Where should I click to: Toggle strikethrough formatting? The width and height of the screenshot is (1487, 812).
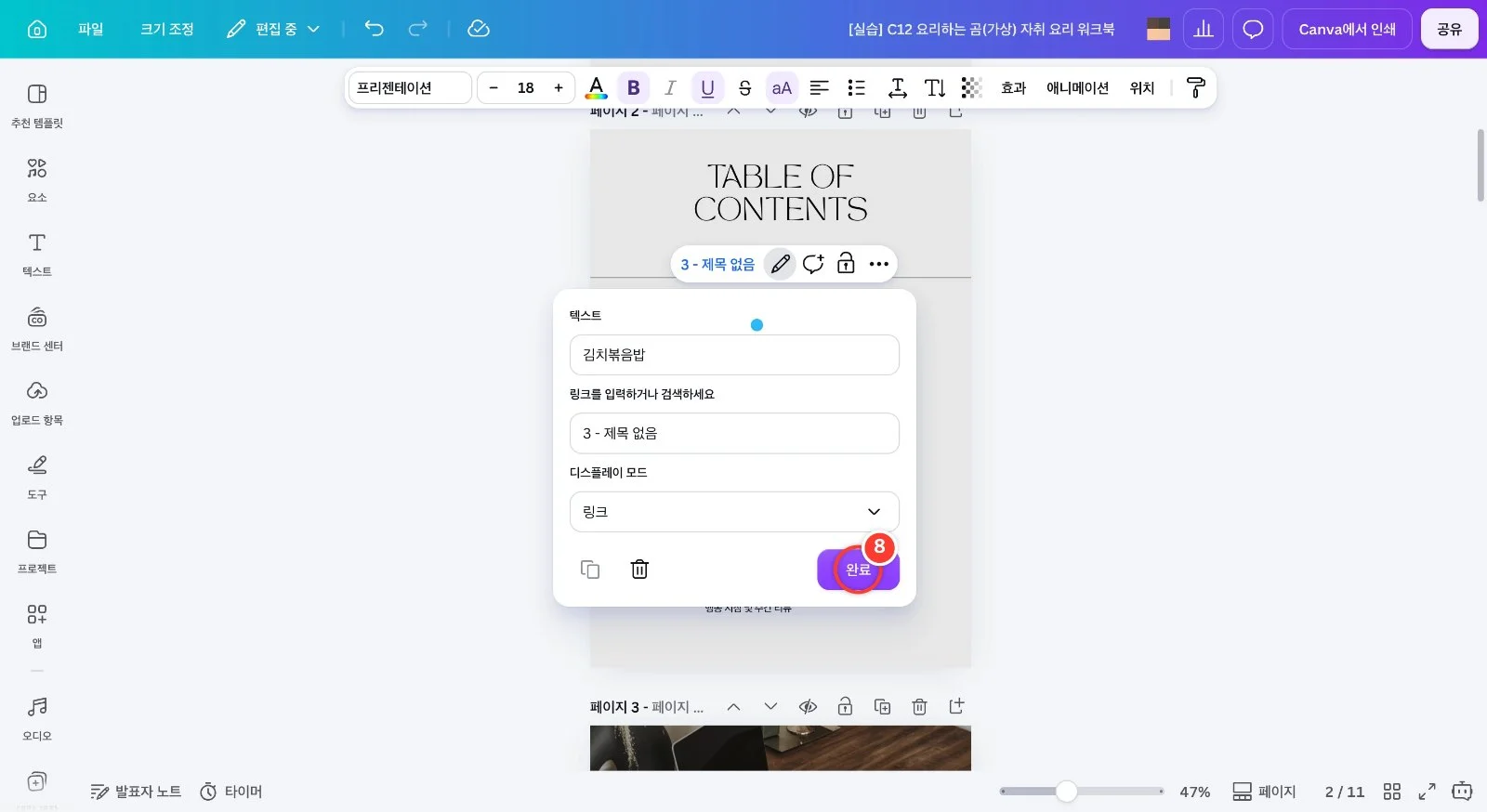pos(744,87)
